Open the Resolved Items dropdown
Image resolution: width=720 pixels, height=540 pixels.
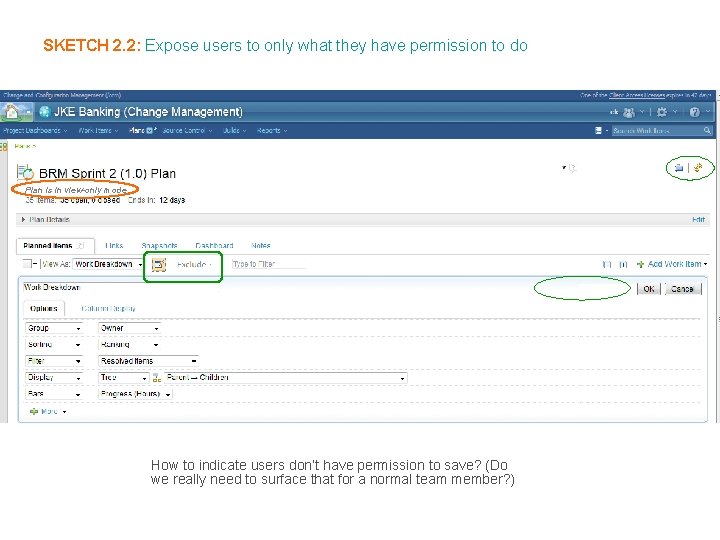tap(148, 361)
